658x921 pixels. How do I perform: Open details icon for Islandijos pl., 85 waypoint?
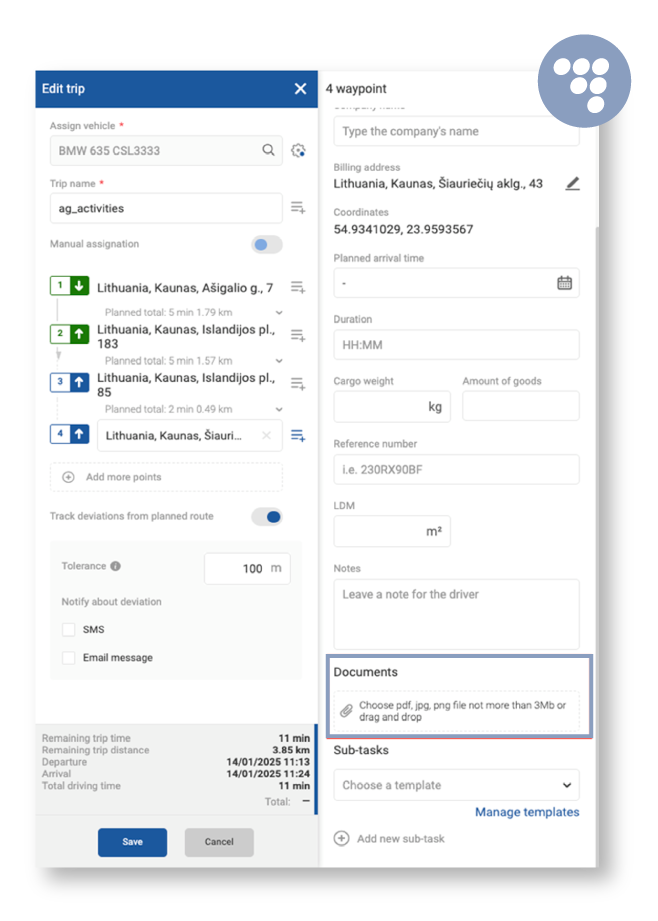(298, 384)
